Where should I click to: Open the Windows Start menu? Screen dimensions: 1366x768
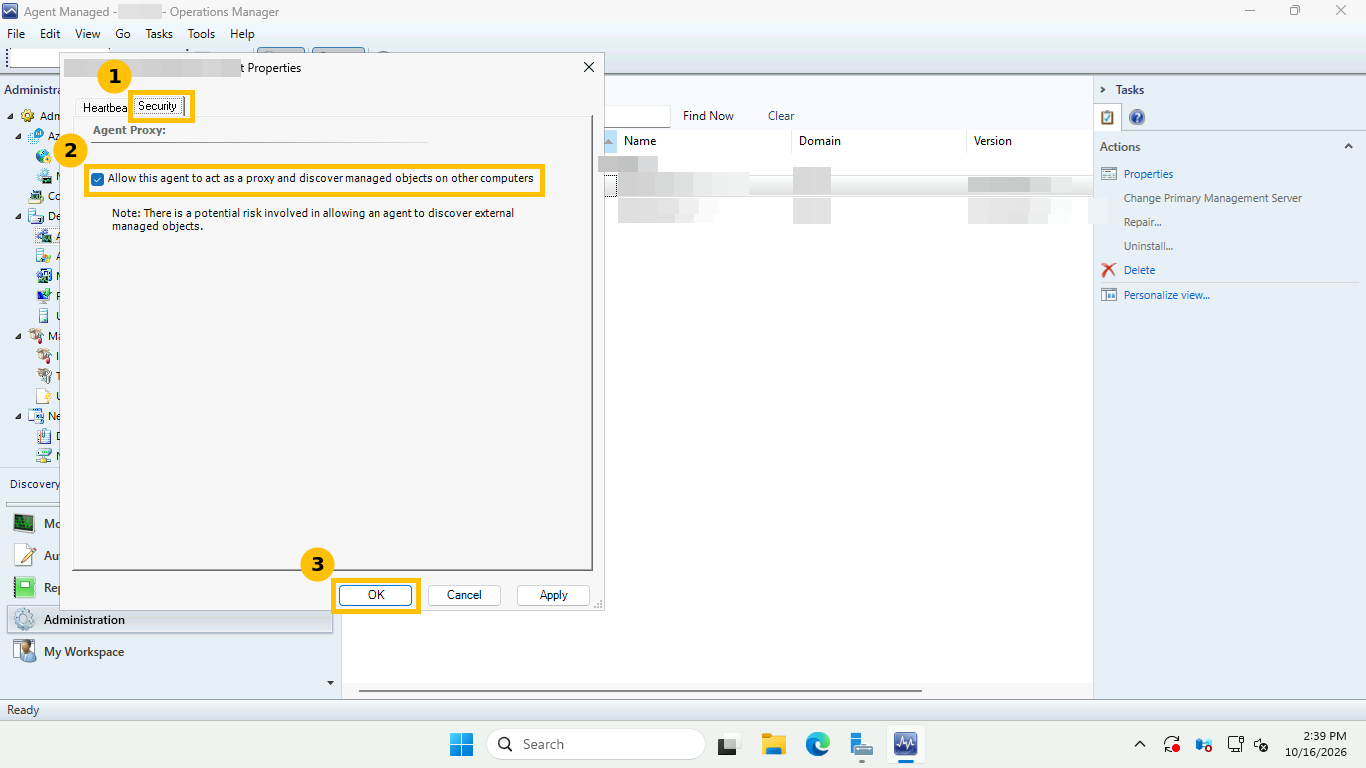461,744
